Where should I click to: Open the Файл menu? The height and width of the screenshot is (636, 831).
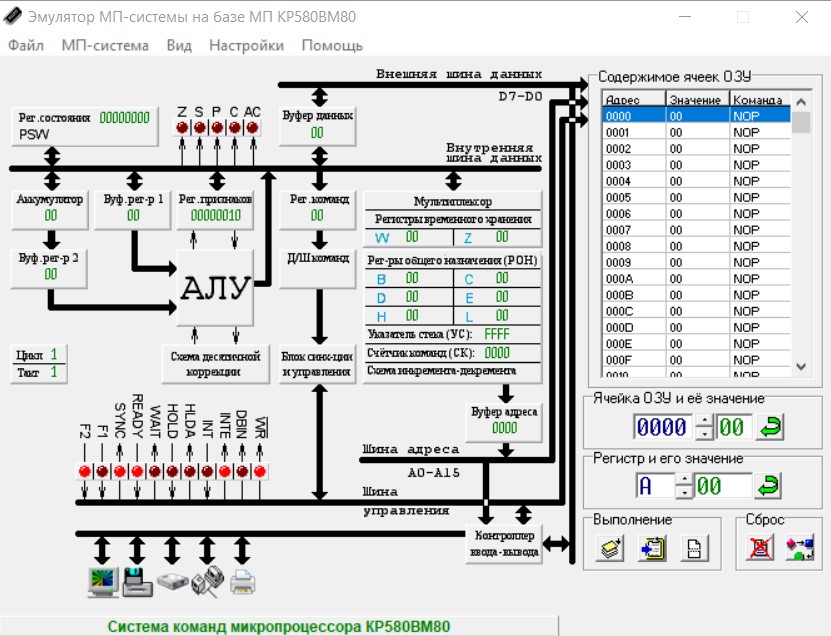click(25, 45)
